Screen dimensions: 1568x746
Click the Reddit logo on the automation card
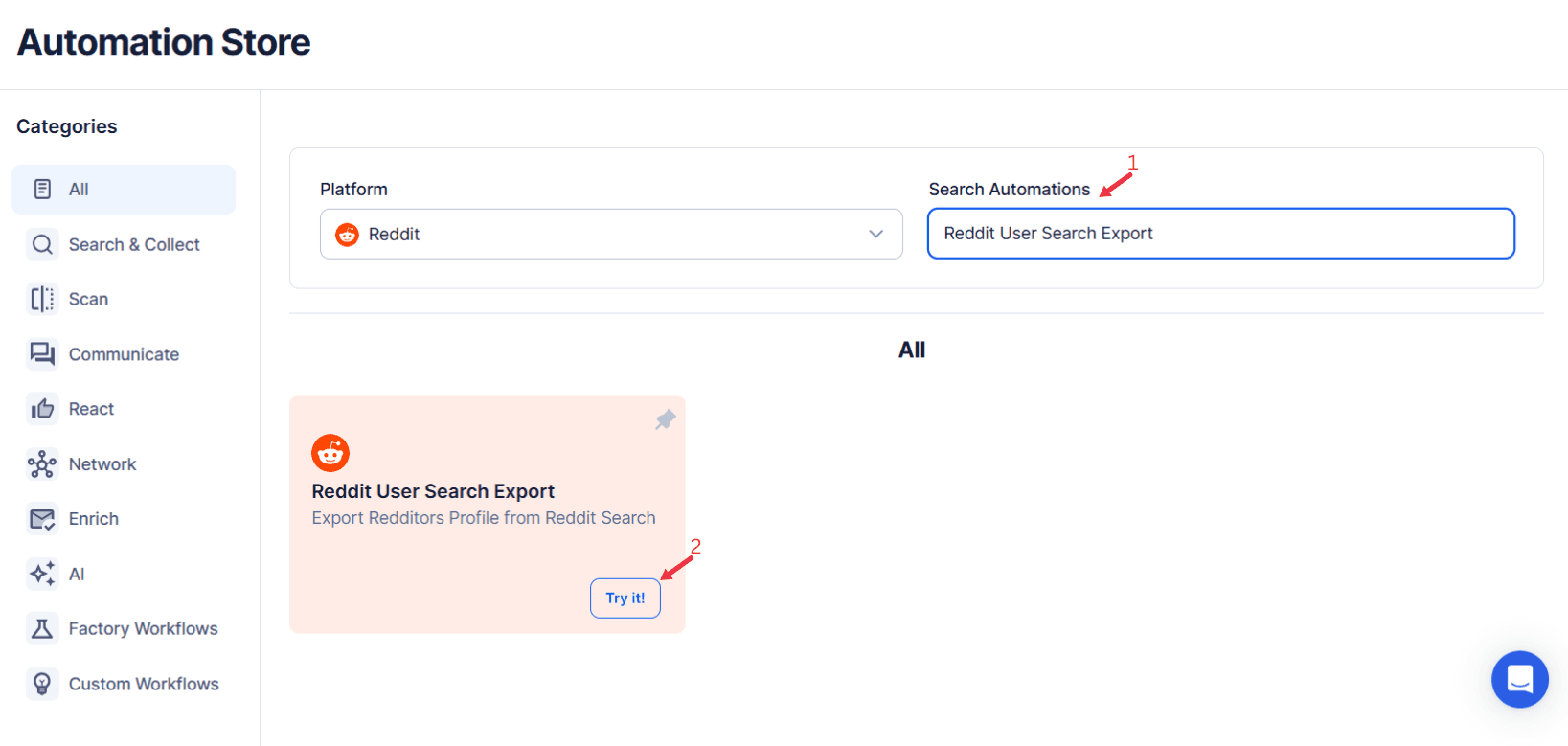click(x=330, y=452)
